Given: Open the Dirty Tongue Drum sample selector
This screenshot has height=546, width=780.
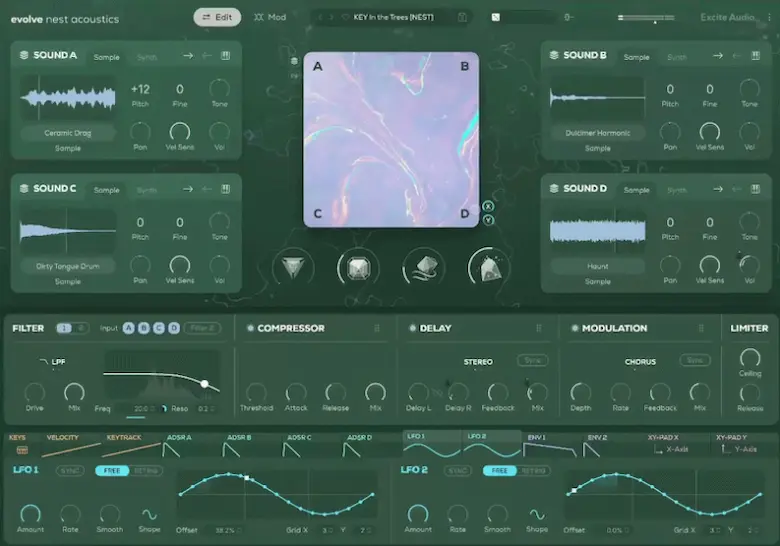Looking at the screenshot, I should click(68, 266).
